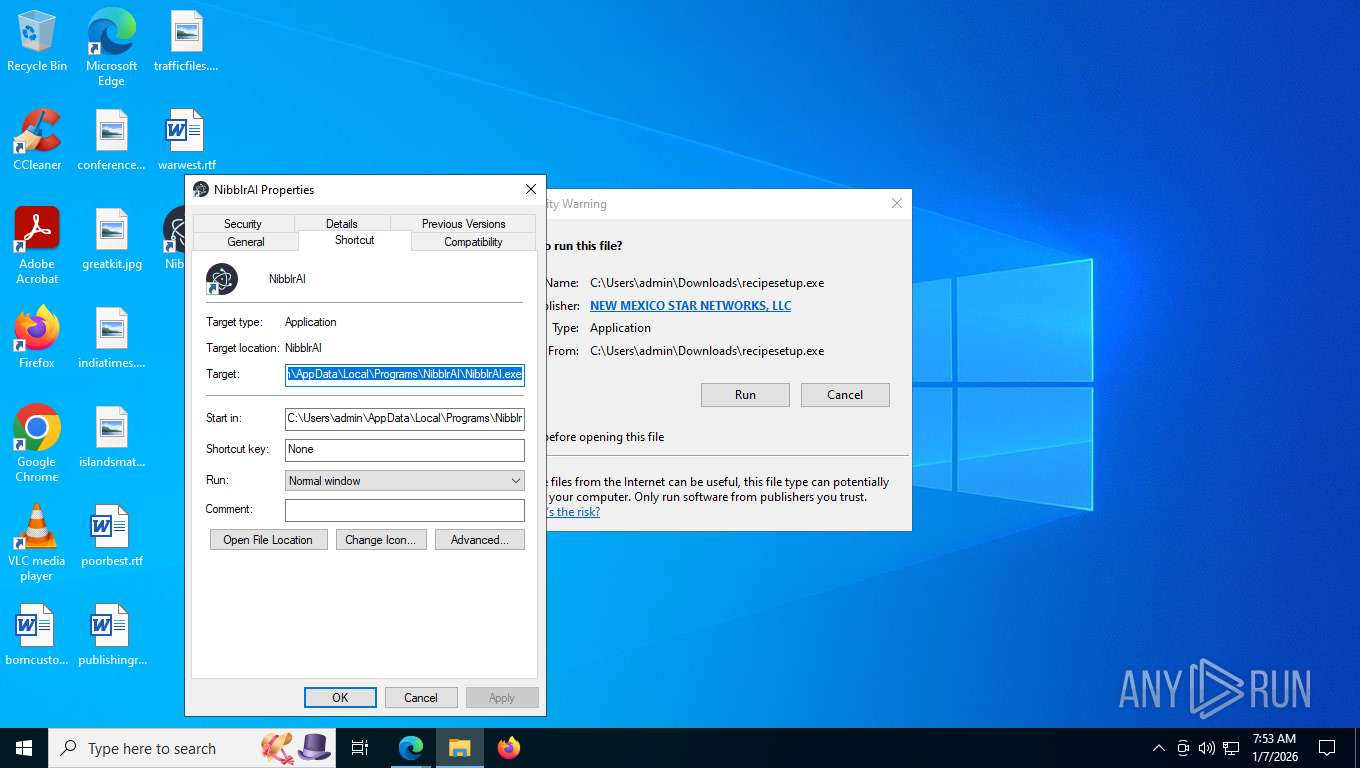
Task: Click the taskbar search box
Action: (194, 748)
